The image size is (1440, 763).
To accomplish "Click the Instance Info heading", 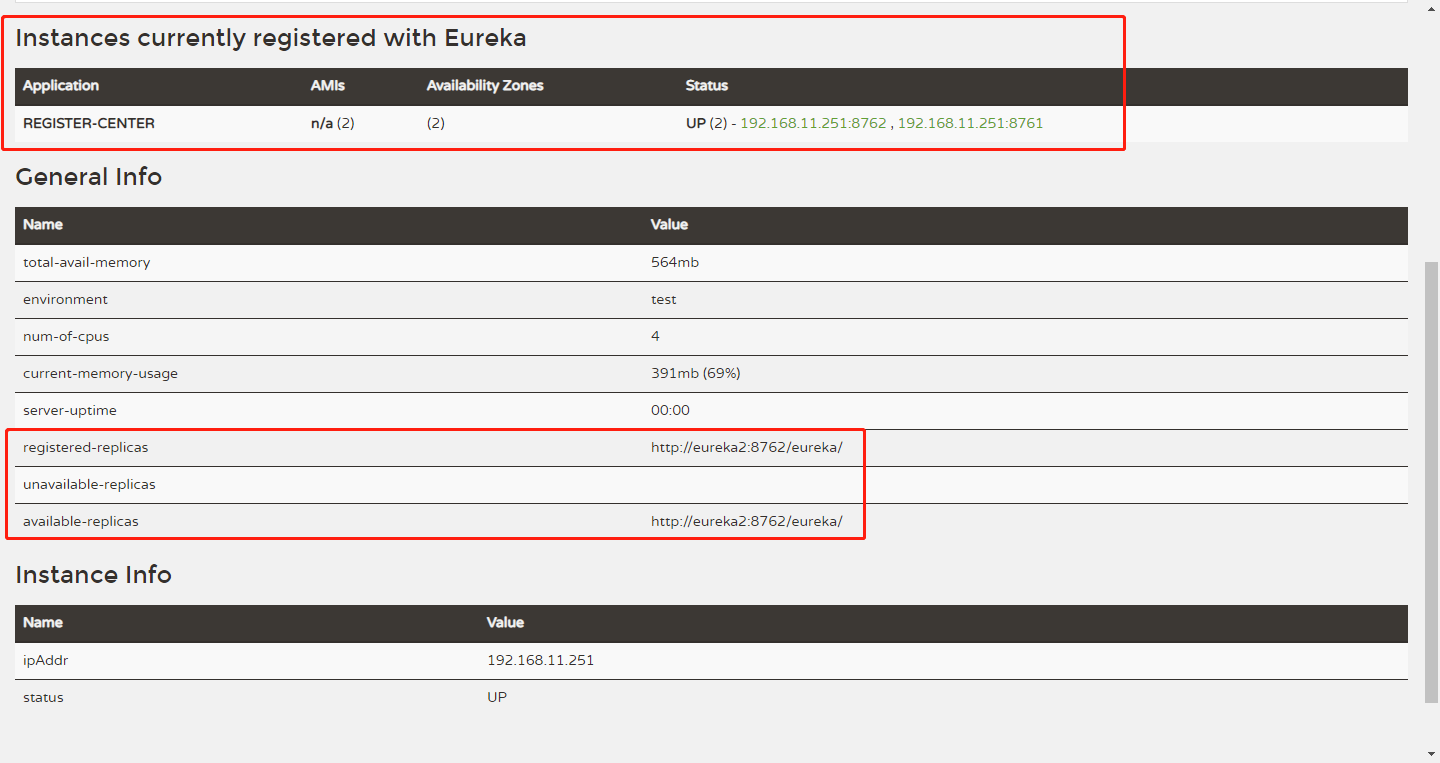I will coord(94,575).
